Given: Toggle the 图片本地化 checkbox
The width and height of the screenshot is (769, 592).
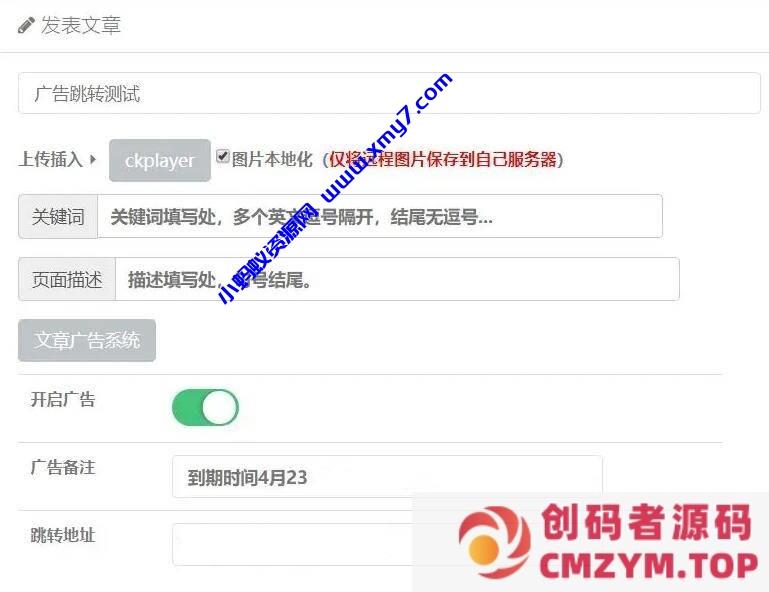Looking at the screenshot, I should point(223,156).
